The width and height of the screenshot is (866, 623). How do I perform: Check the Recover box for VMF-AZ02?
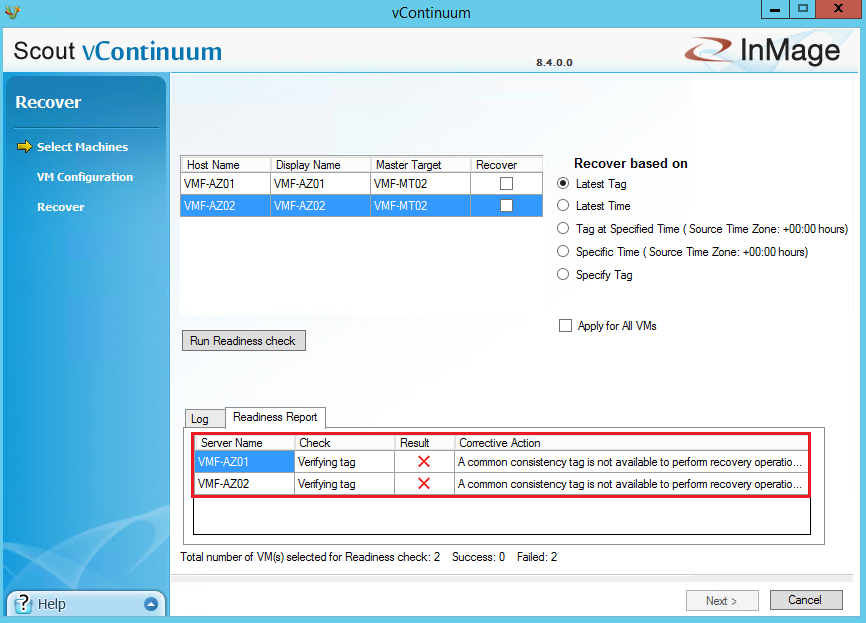[x=506, y=206]
